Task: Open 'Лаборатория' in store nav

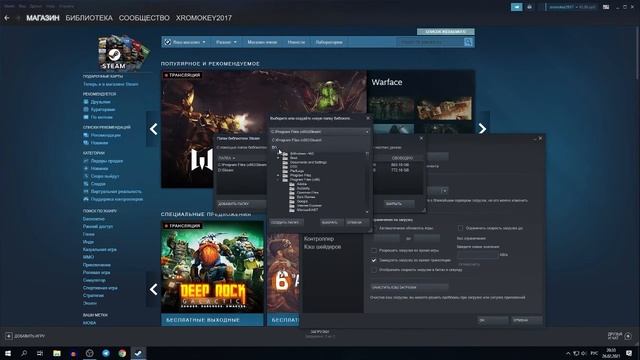Action: point(329,42)
